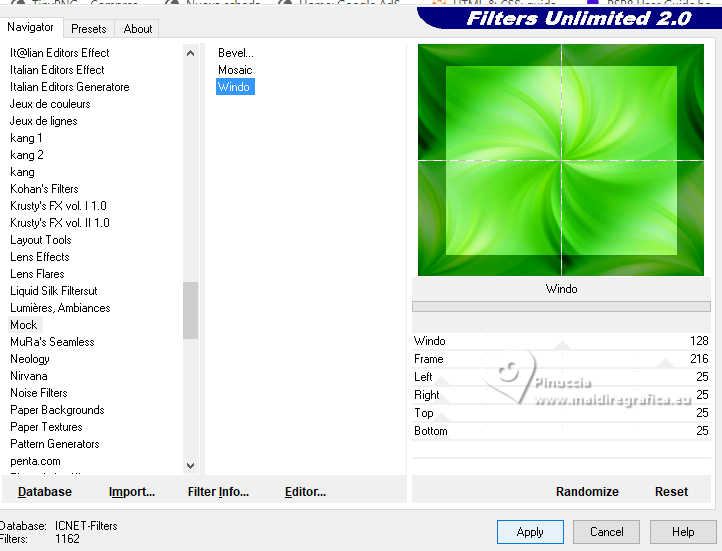Select MuRa's Seamless category
This screenshot has width=722, height=551.
(x=52, y=342)
